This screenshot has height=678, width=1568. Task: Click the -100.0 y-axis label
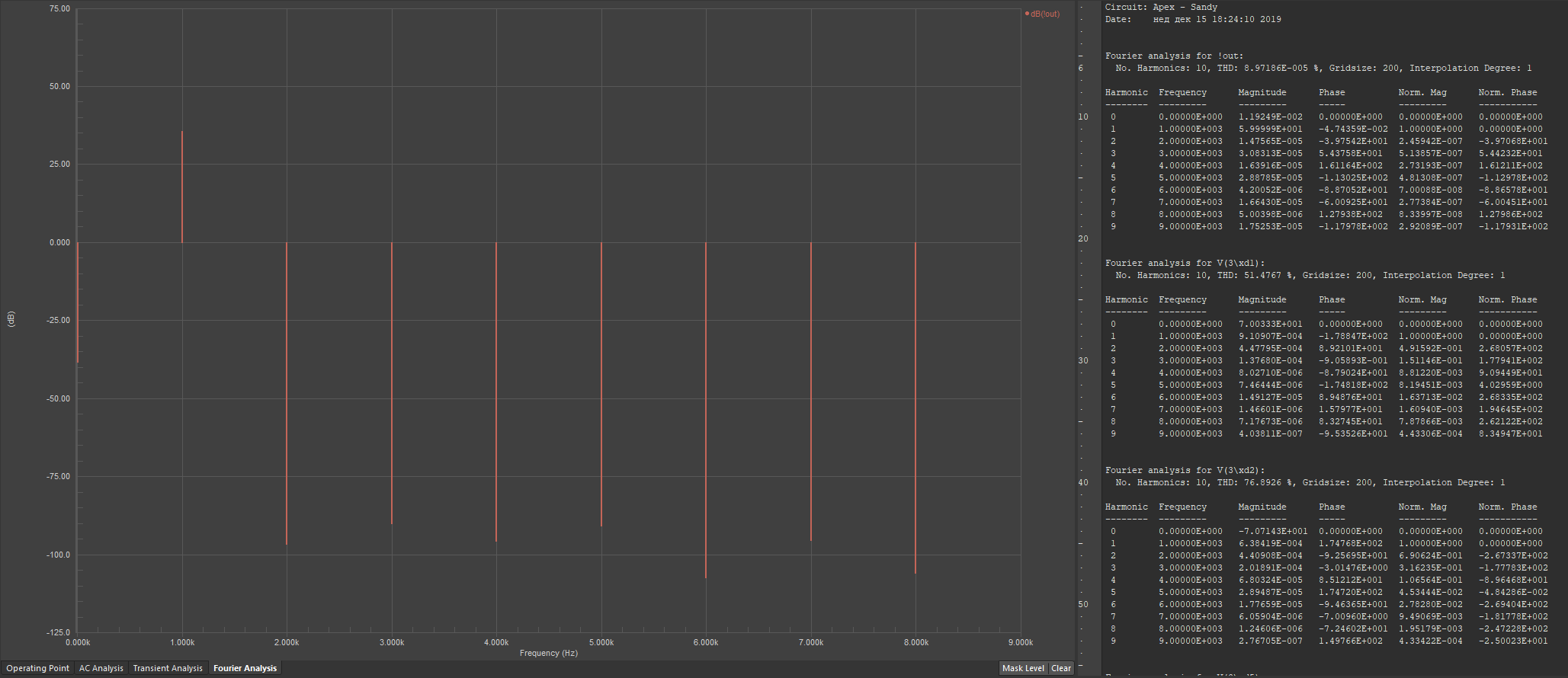pos(59,555)
